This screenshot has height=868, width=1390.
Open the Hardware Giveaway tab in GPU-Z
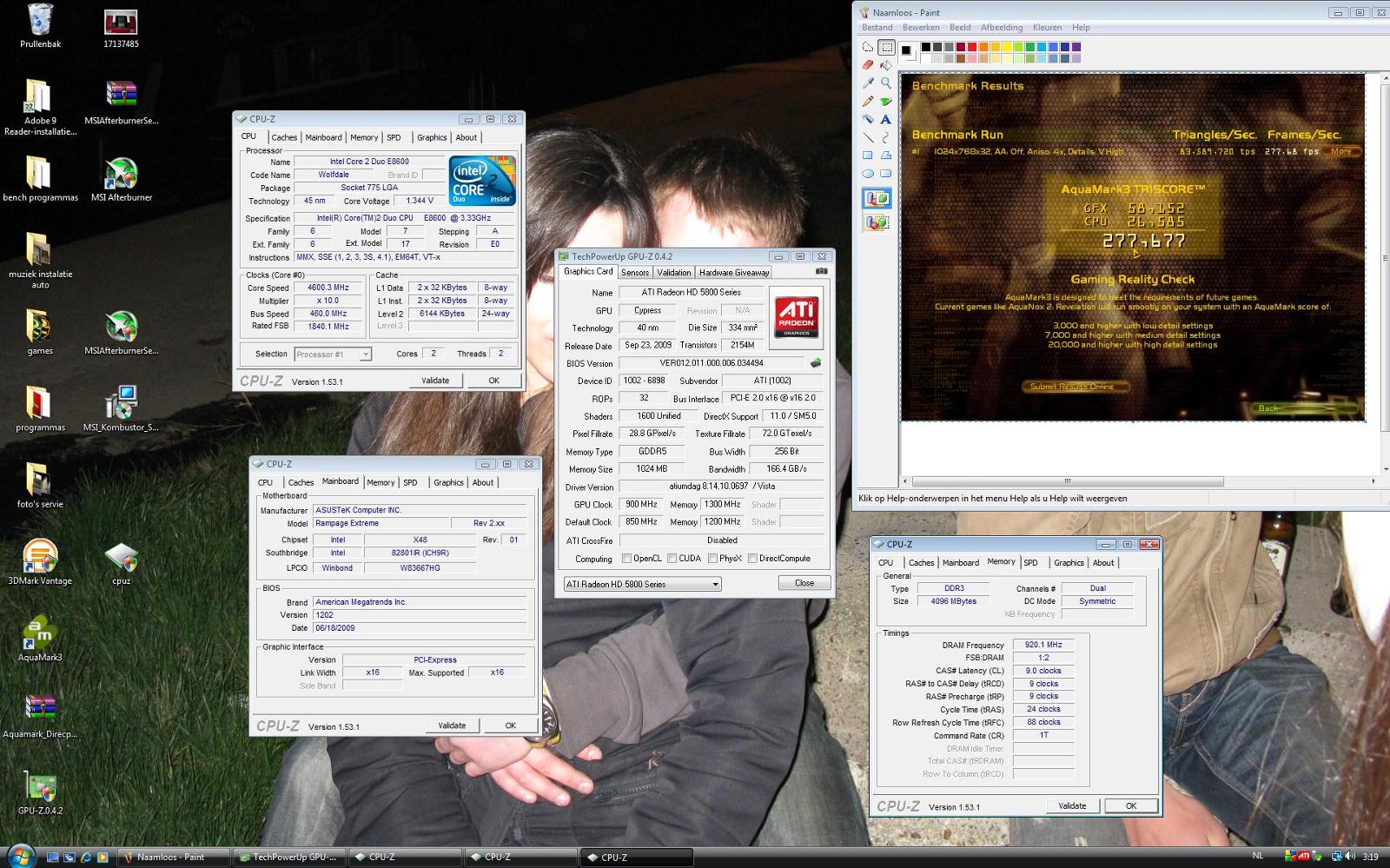(x=734, y=272)
